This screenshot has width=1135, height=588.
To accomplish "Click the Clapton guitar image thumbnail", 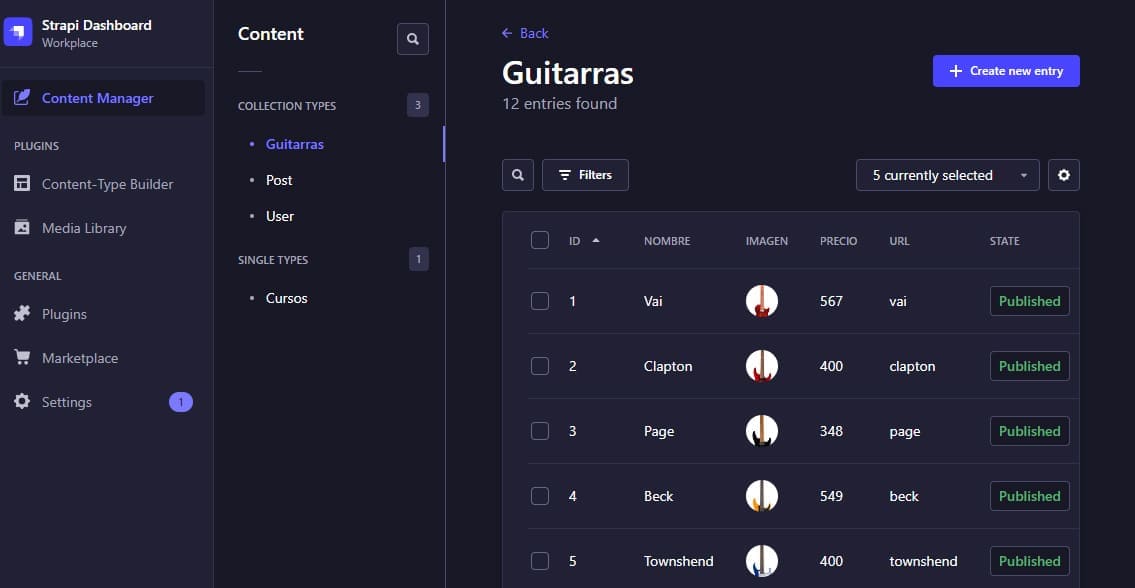I will tap(762, 366).
